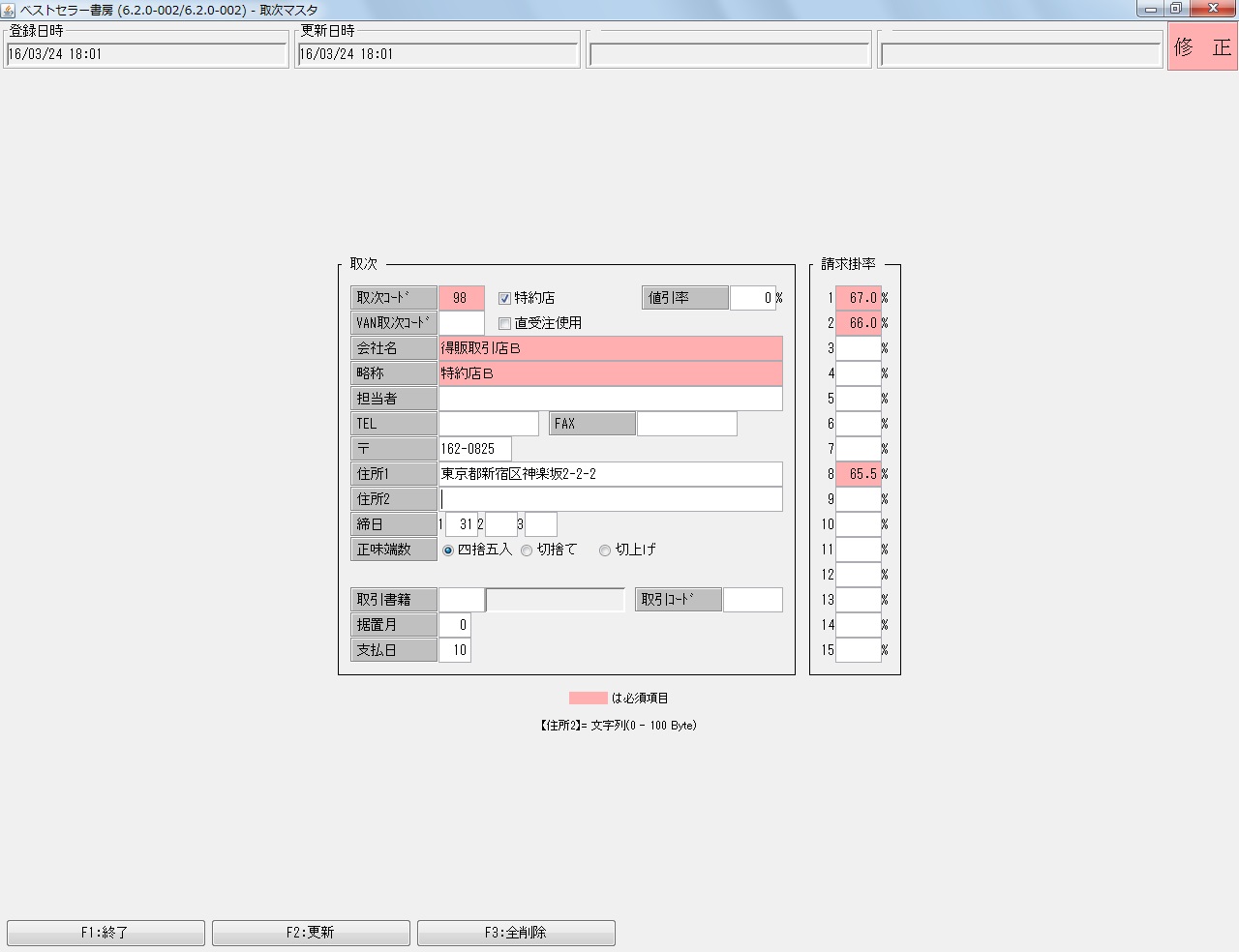Click the TEL input field

(488, 424)
